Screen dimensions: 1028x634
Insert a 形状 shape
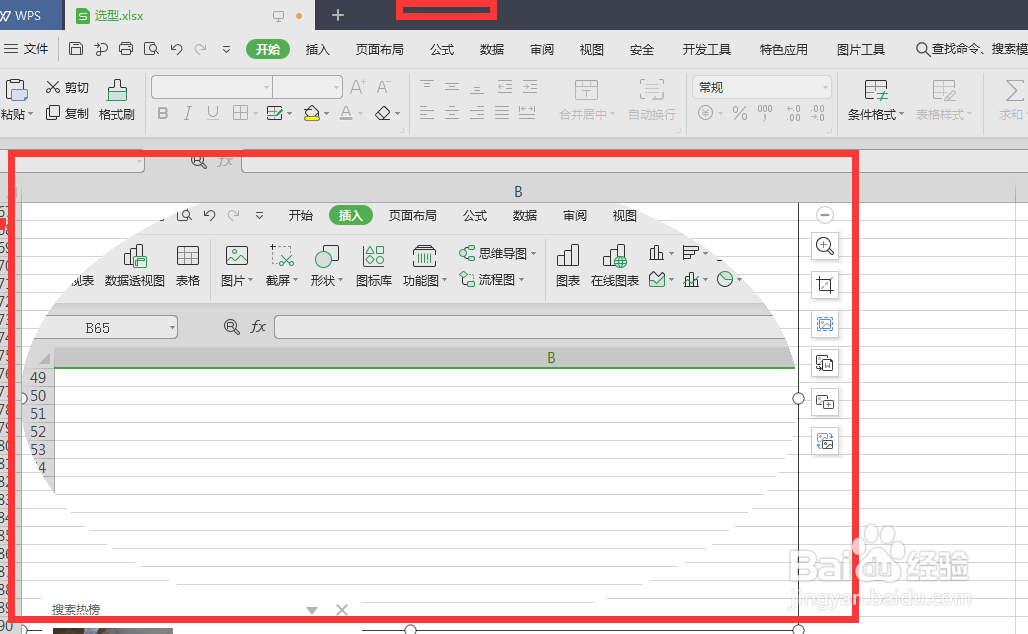click(x=323, y=263)
